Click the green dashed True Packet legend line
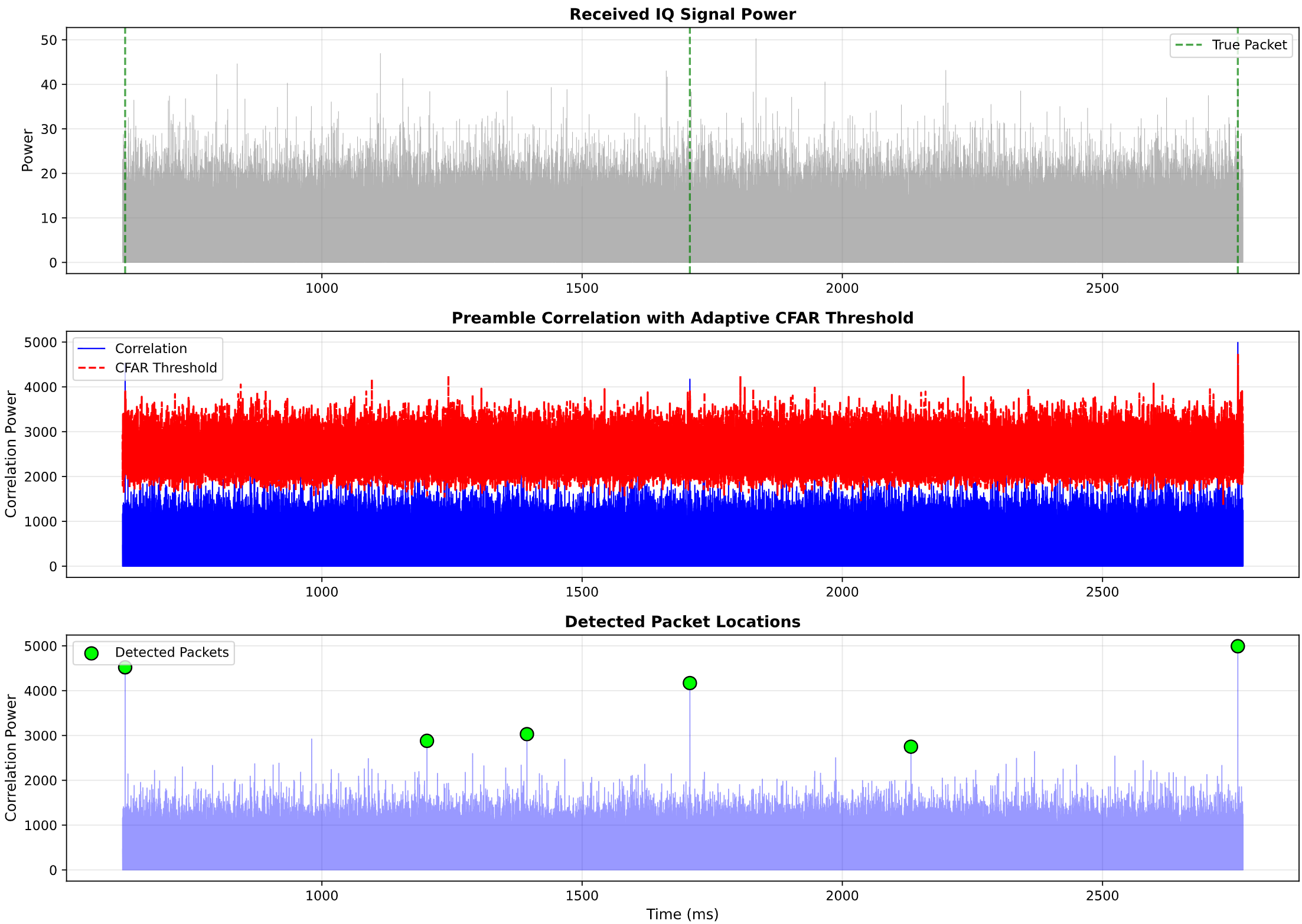This screenshot has width=1302, height=924. [1189, 45]
